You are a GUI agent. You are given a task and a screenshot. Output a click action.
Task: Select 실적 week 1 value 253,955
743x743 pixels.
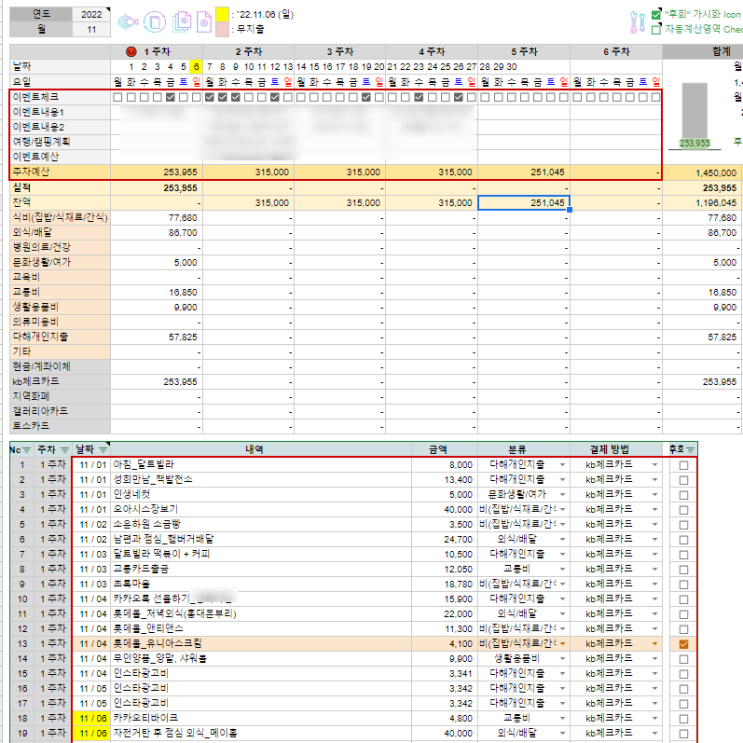pyautogui.click(x=156, y=188)
